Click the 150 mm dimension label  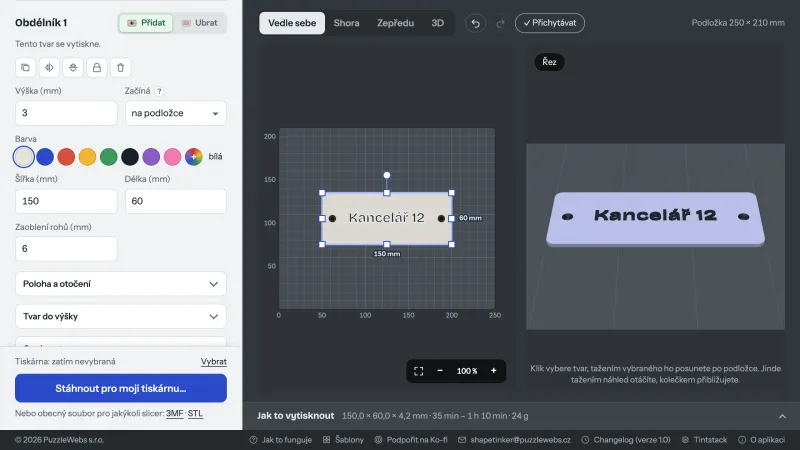click(387, 254)
